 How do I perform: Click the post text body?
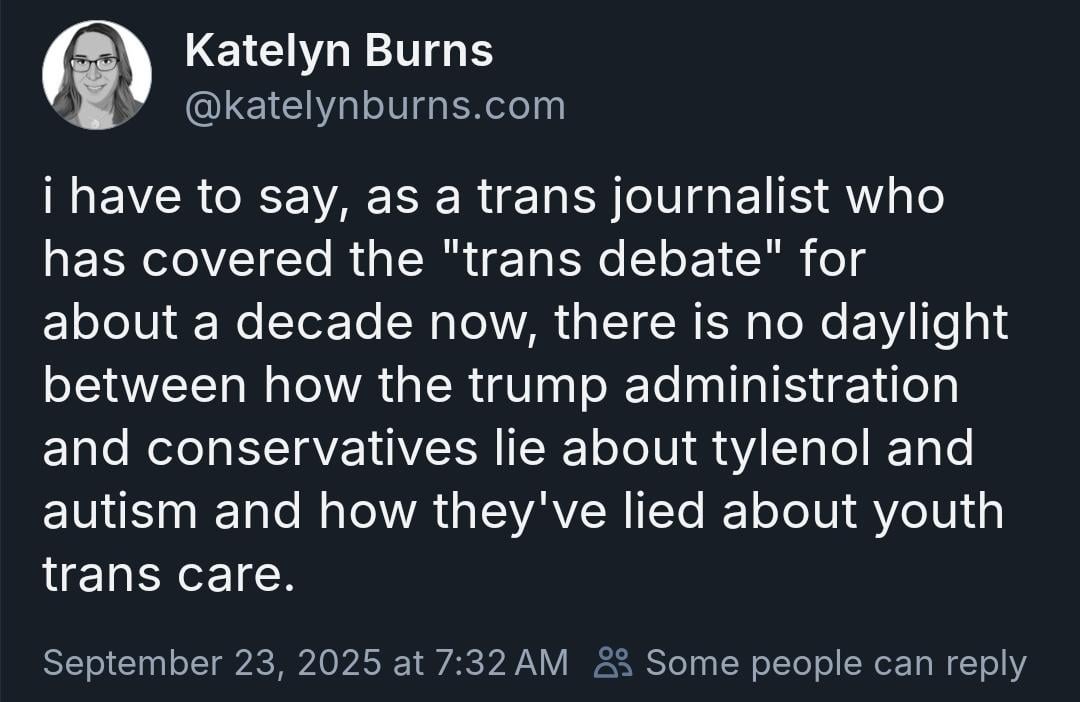pos(526,385)
